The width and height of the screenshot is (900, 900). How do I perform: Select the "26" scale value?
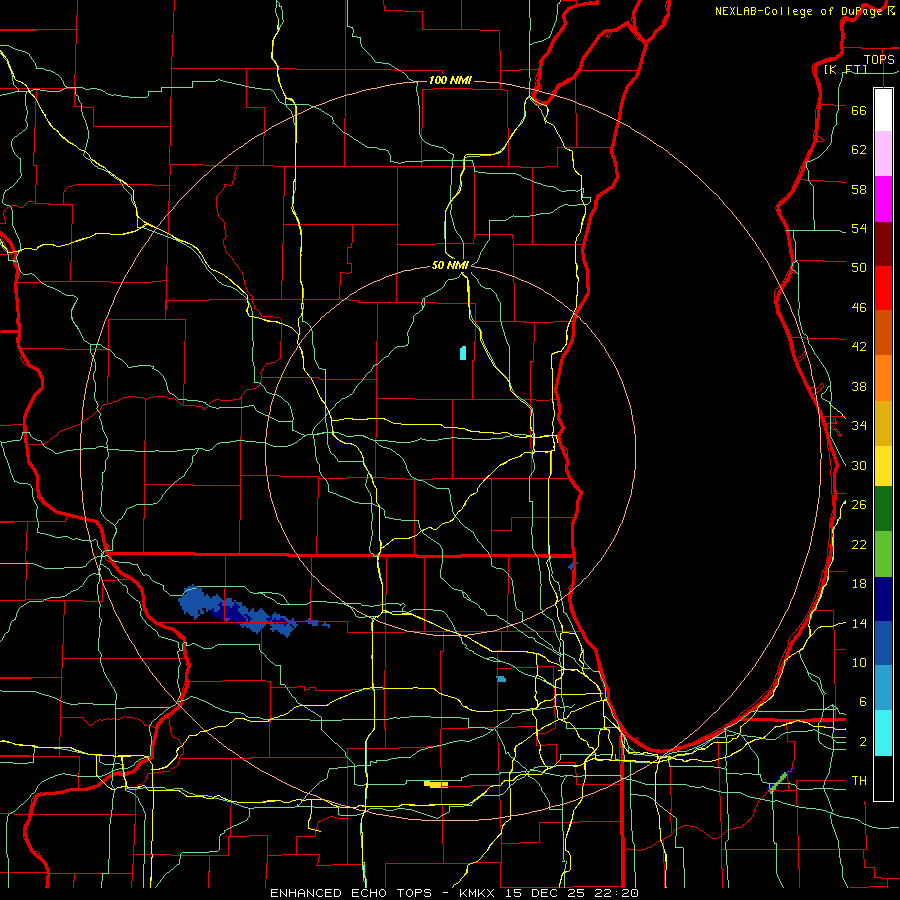click(859, 505)
